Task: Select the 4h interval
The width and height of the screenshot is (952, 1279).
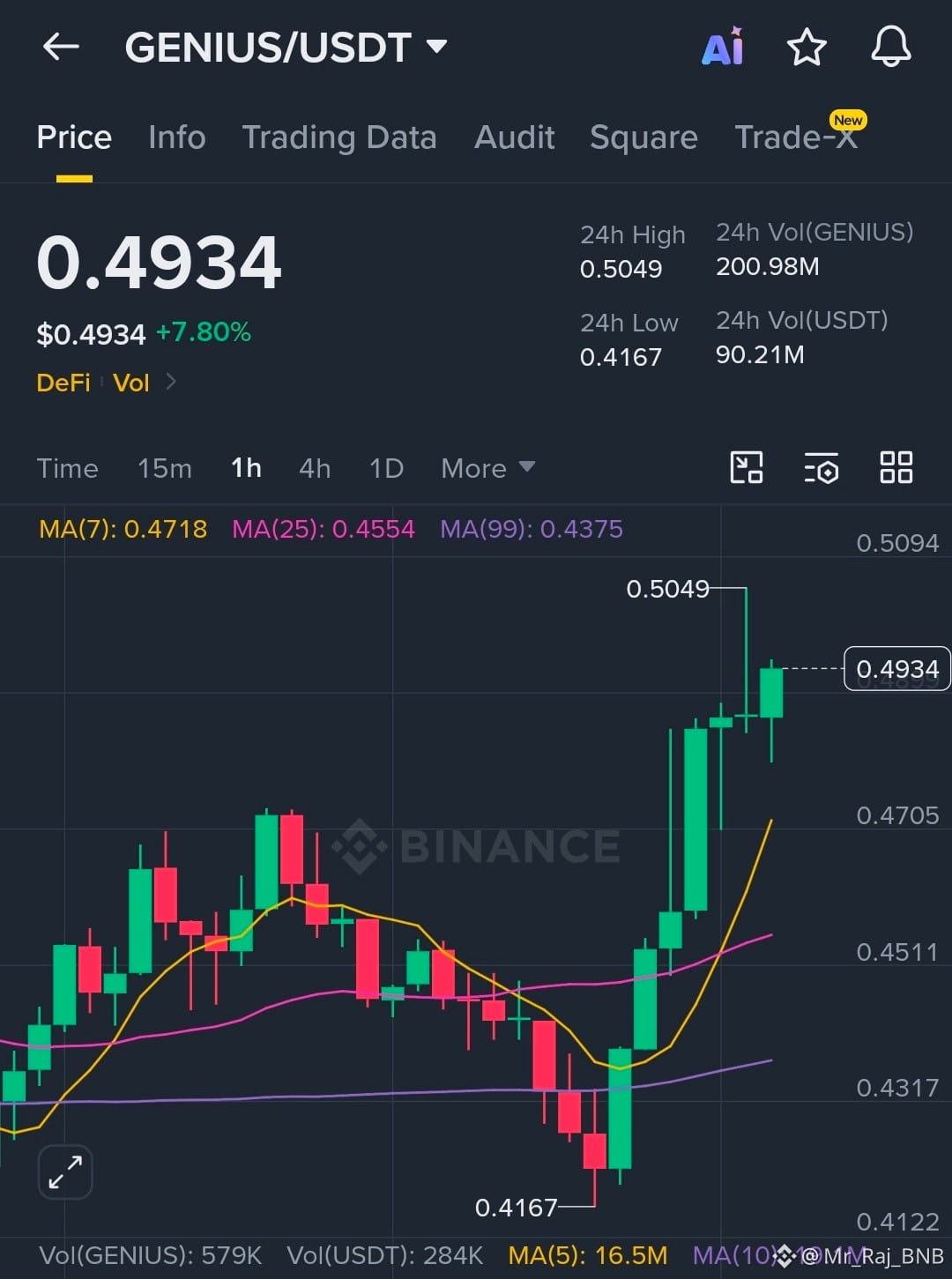Action: point(315,468)
